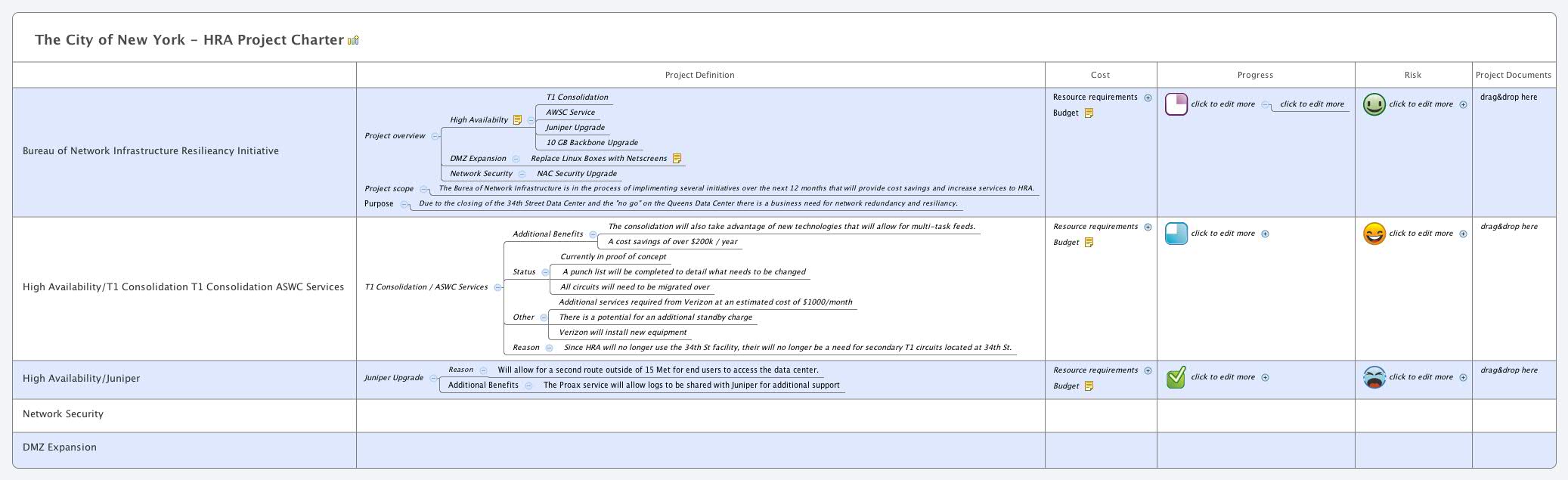Collapse the Other branch

[x=544, y=317]
